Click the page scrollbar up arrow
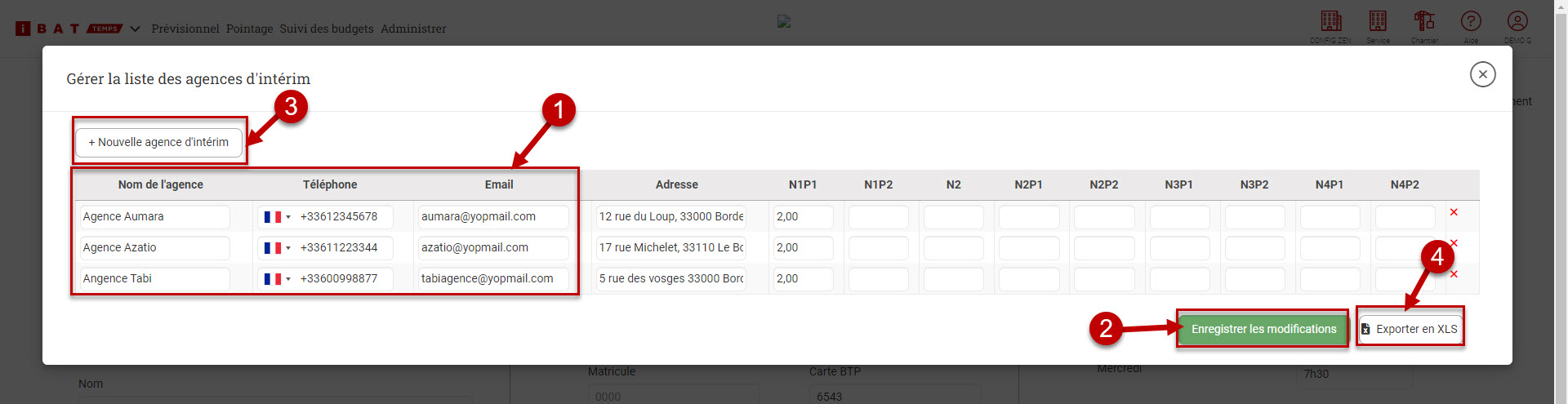This screenshot has height=404, width=1568. (1561, 6)
